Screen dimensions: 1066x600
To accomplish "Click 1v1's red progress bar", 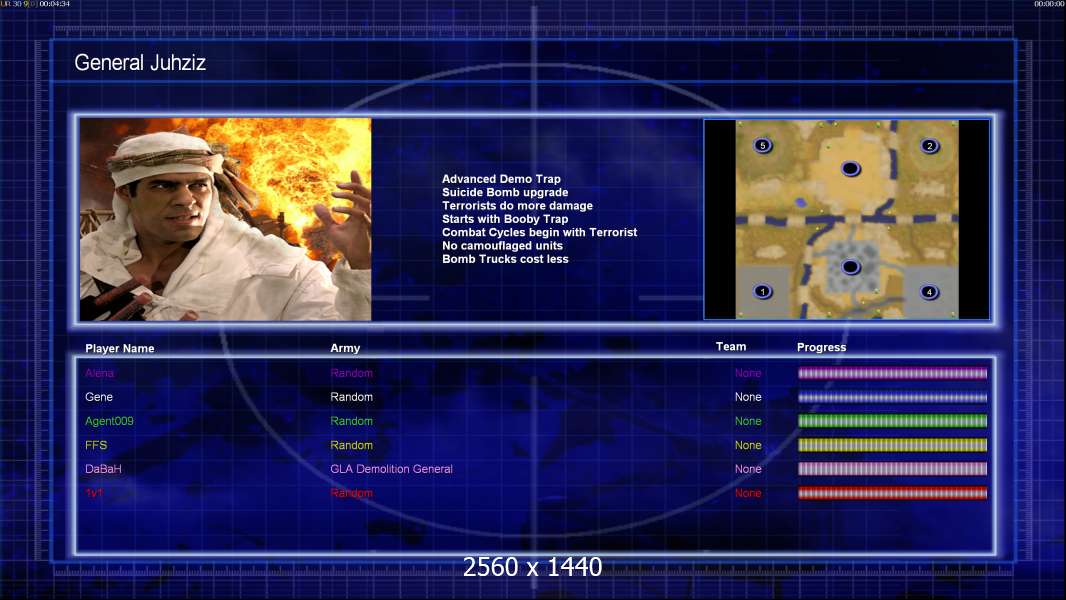I will tap(892, 493).
